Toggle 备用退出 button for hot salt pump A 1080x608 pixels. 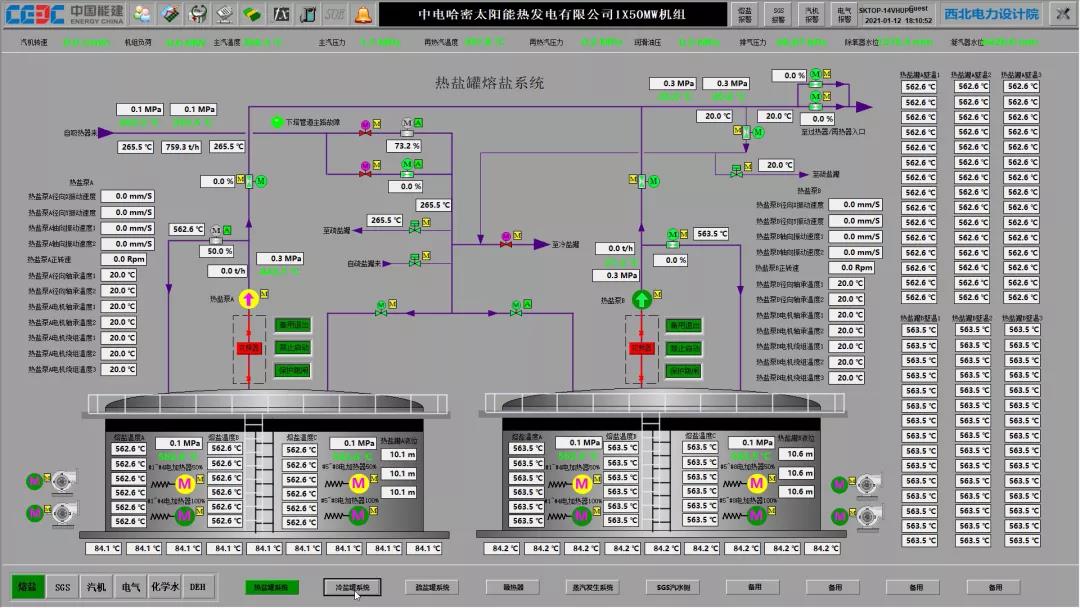click(293, 325)
